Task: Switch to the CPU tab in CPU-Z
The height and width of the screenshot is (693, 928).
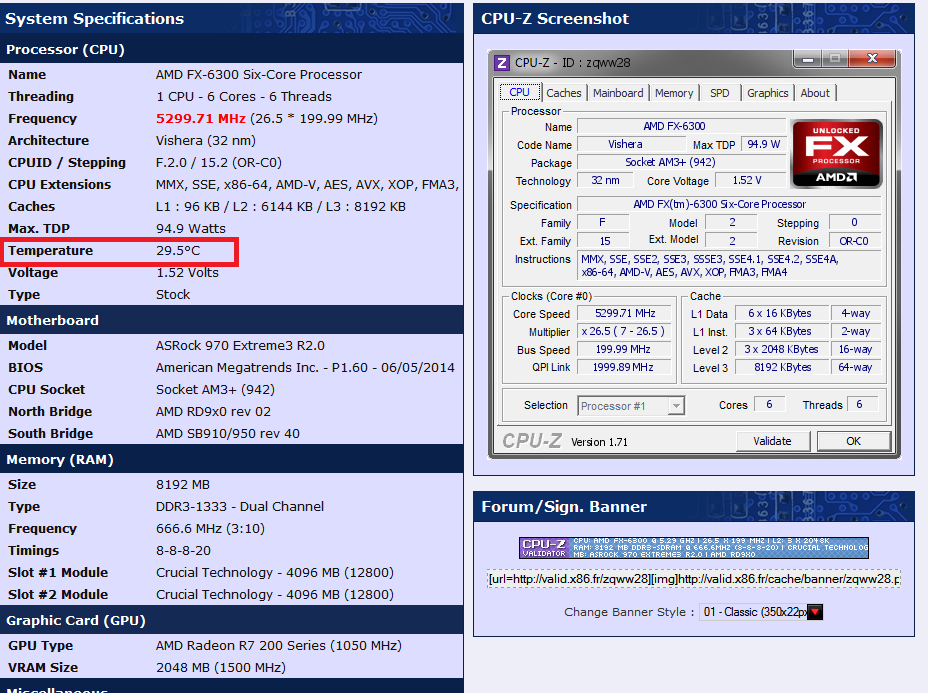Action: pyautogui.click(x=519, y=92)
